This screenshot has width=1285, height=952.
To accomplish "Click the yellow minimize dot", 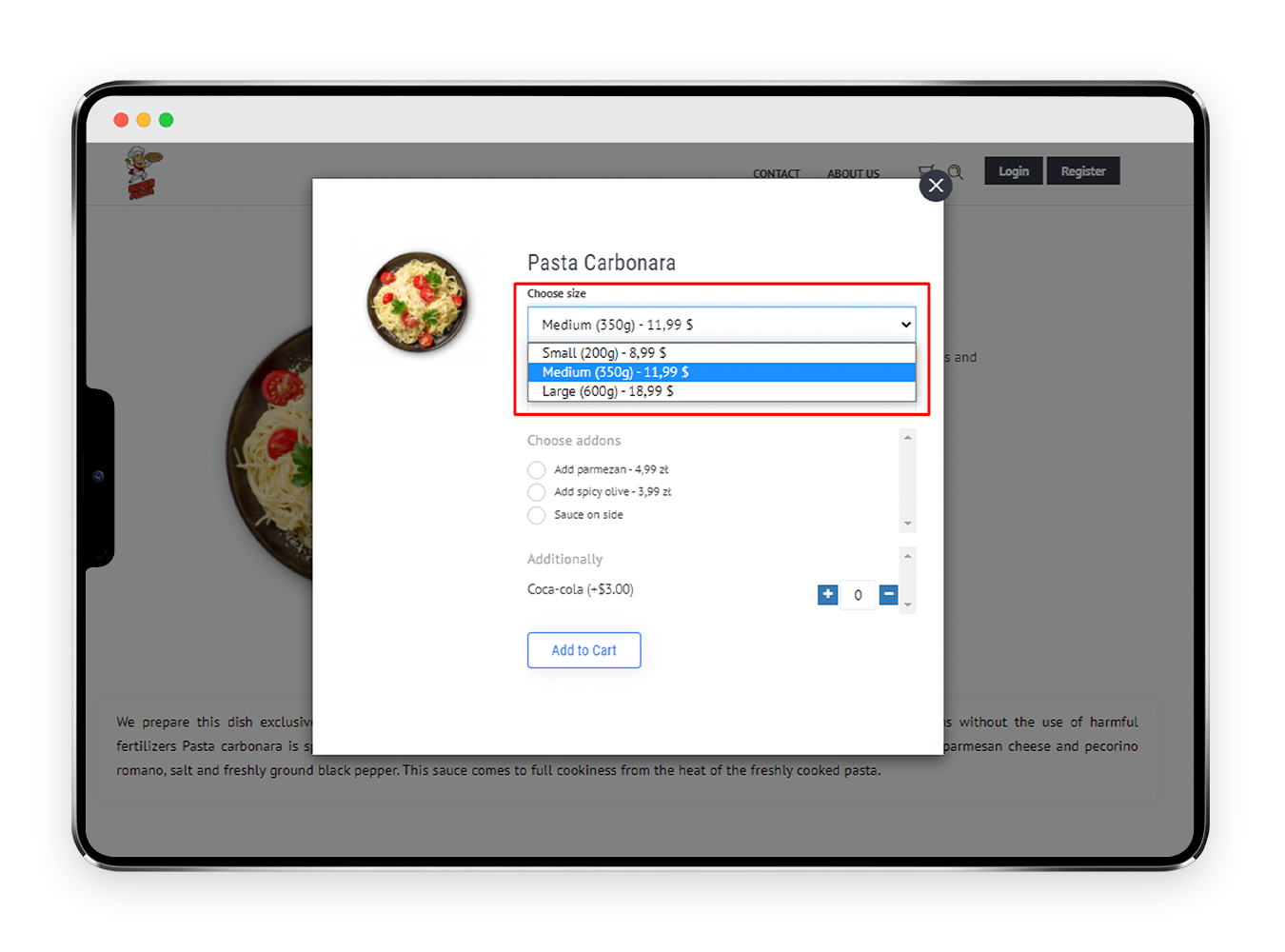I will pyautogui.click(x=144, y=120).
